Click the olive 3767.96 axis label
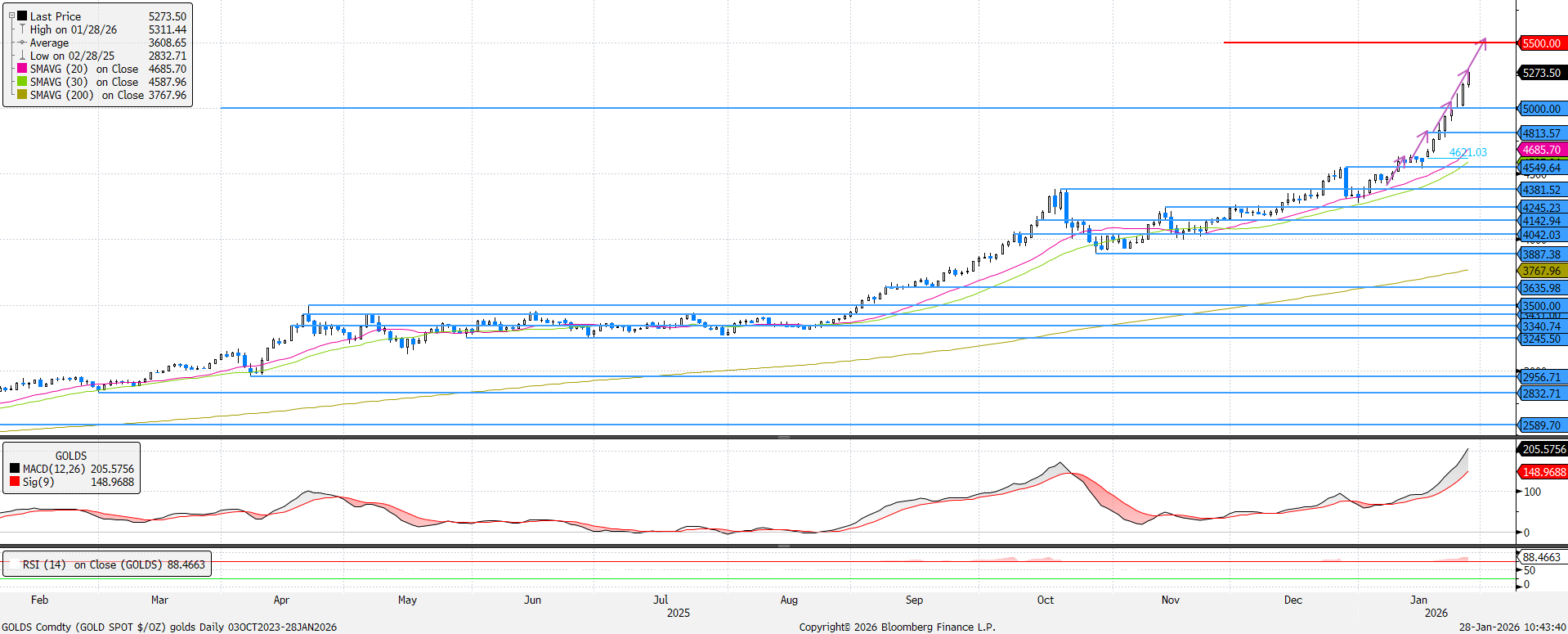Viewport: 1568px width, 634px height. [x=1541, y=271]
